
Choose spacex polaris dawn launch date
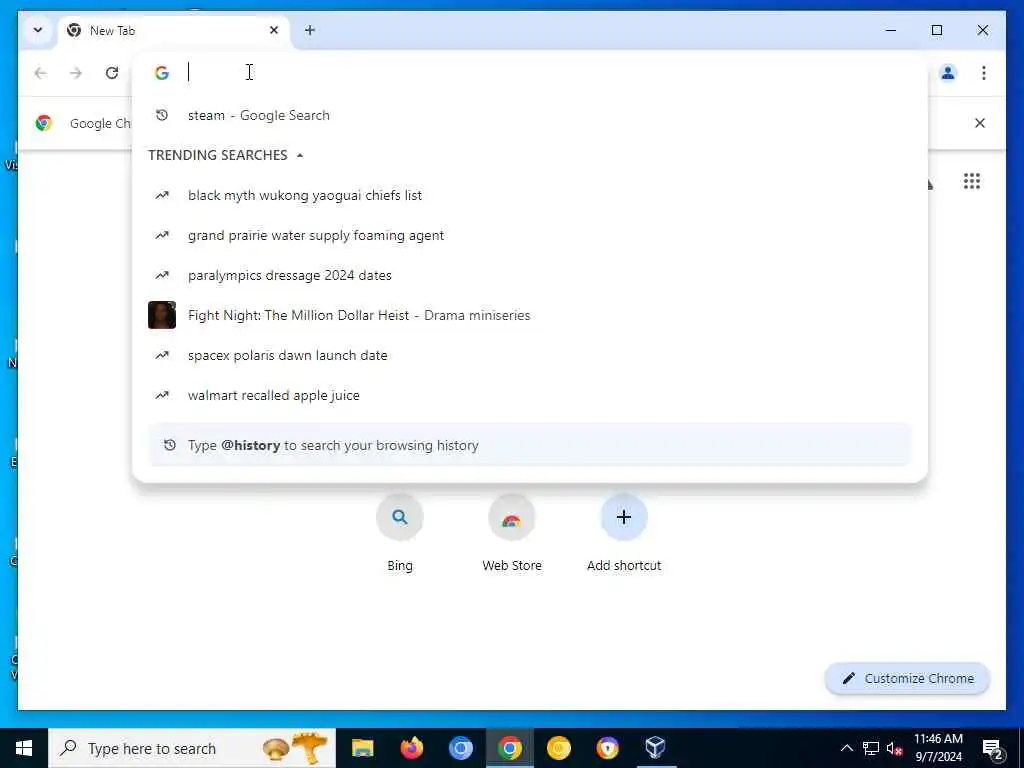pos(530,355)
